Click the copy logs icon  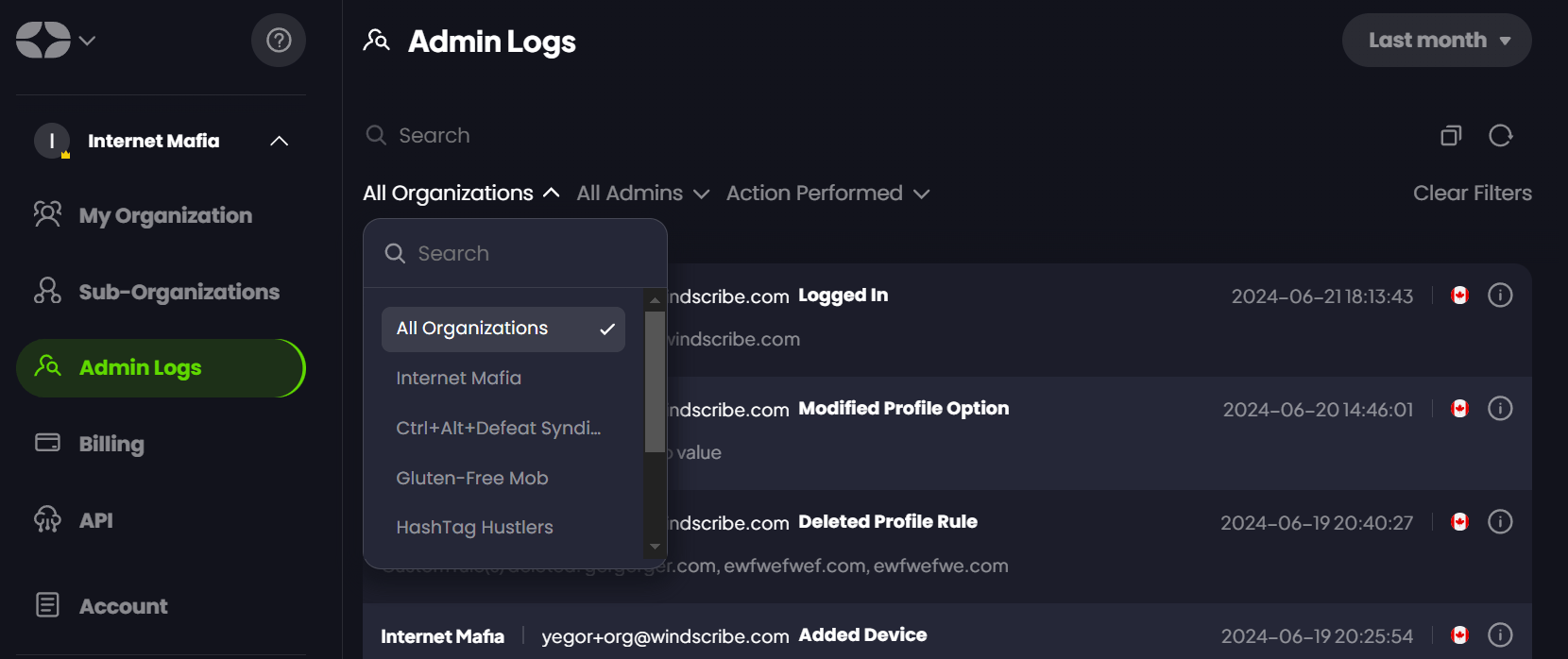pyautogui.click(x=1451, y=136)
